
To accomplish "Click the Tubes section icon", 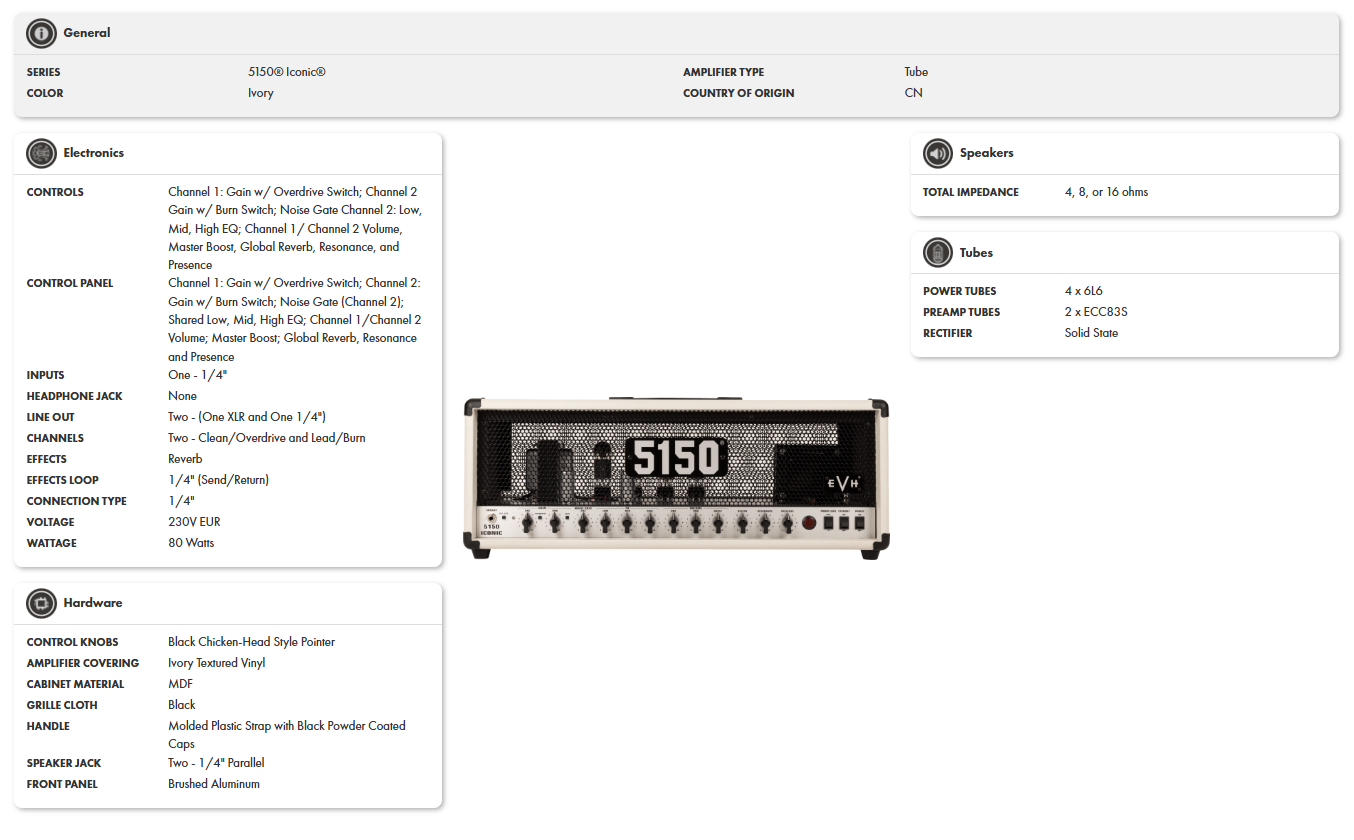I will pos(938,252).
